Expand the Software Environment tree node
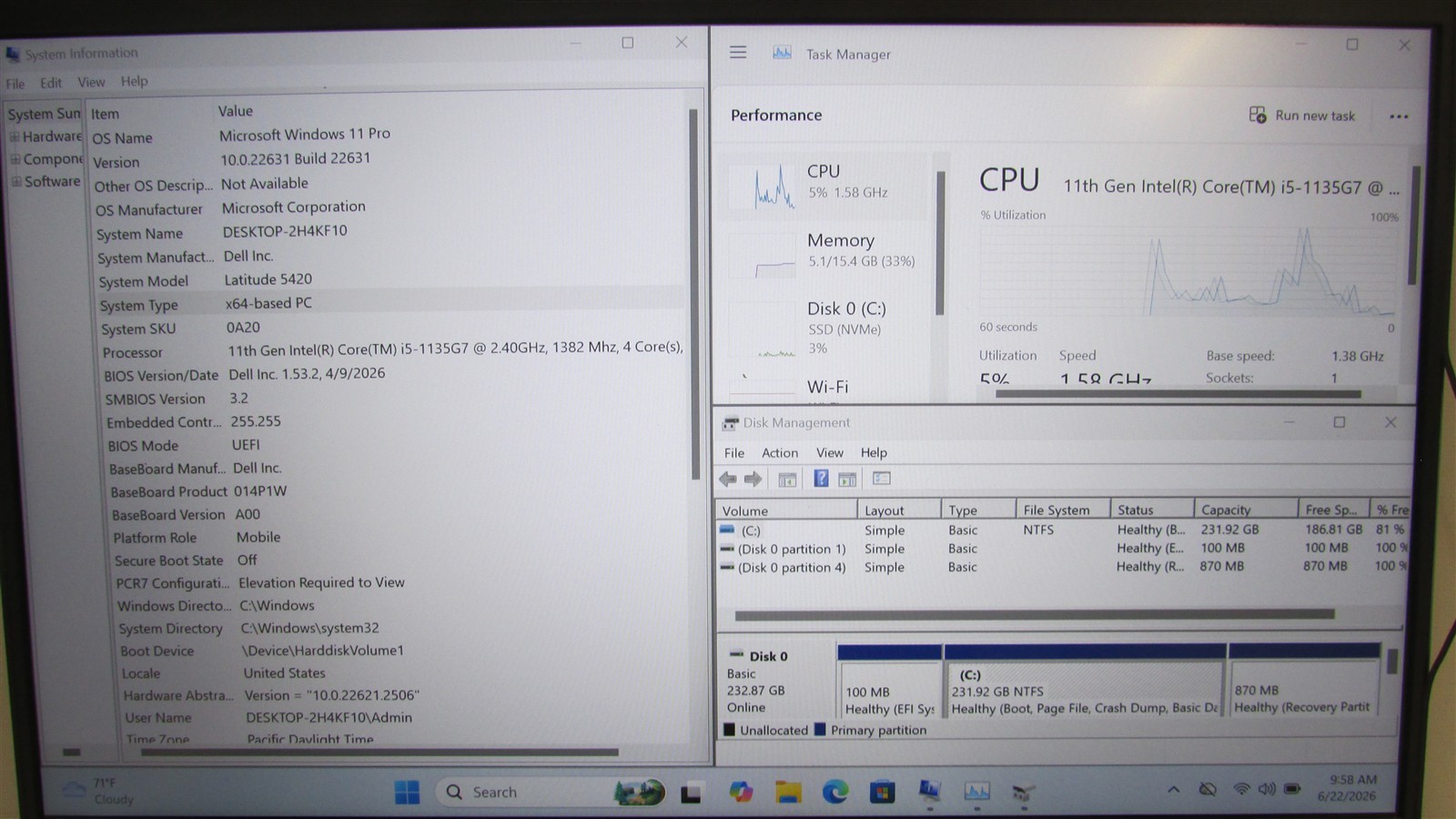 tap(15, 181)
